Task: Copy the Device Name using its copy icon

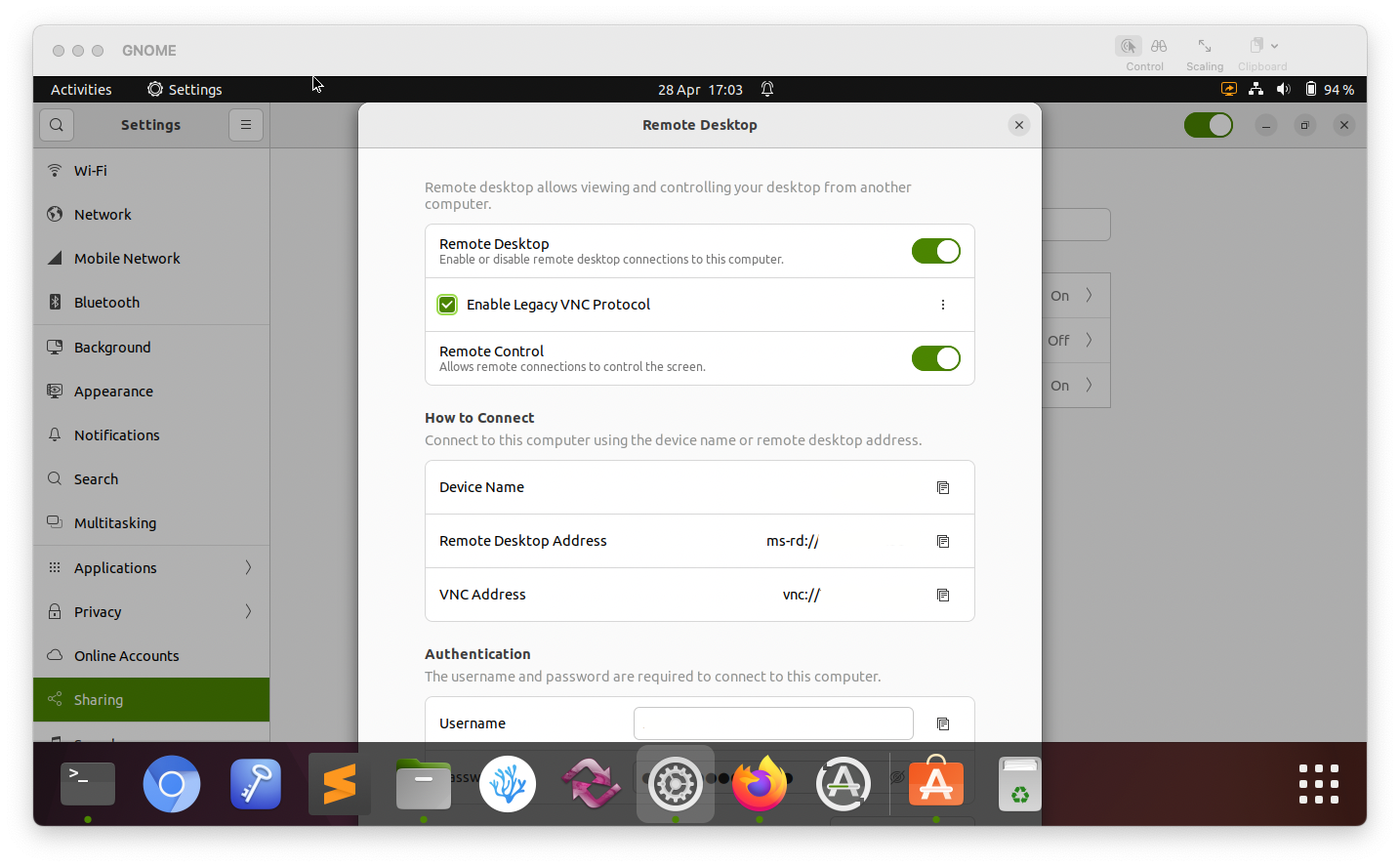Action: point(942,487)
